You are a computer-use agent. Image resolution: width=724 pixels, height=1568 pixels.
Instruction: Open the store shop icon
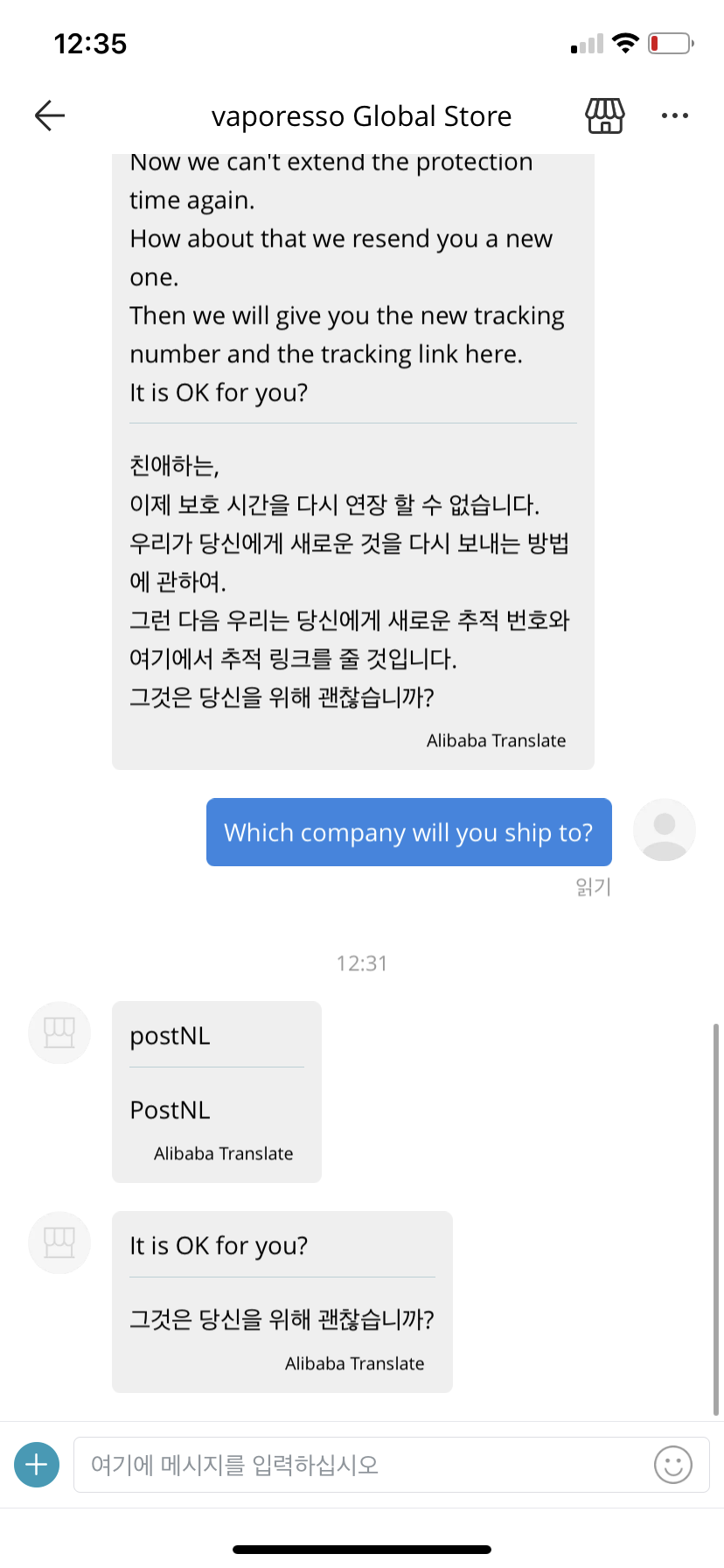604,115
